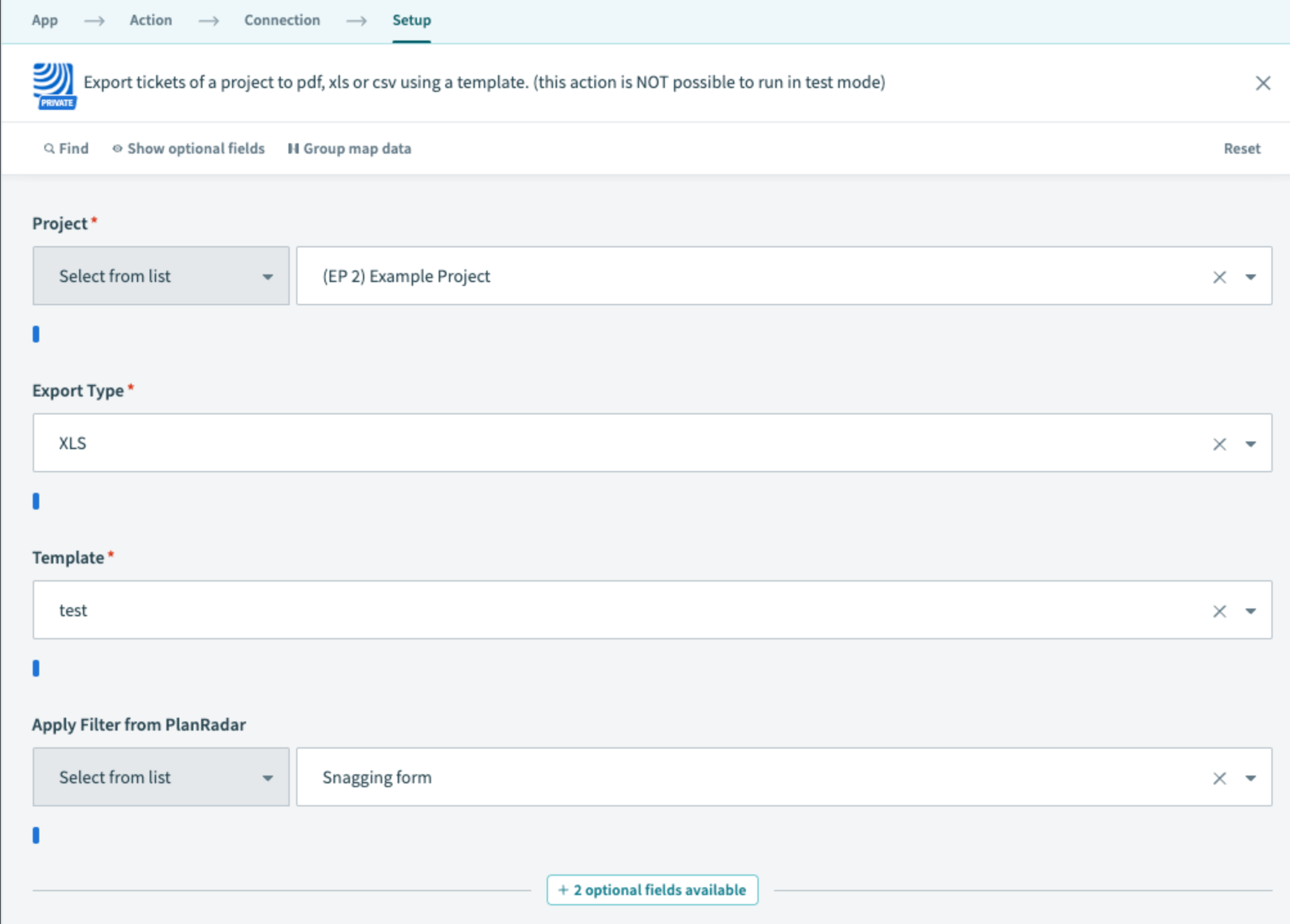Screen dimensions: 1290x924
Task: Clear the Example Project selection
Action: click(x=1219, y=277)
